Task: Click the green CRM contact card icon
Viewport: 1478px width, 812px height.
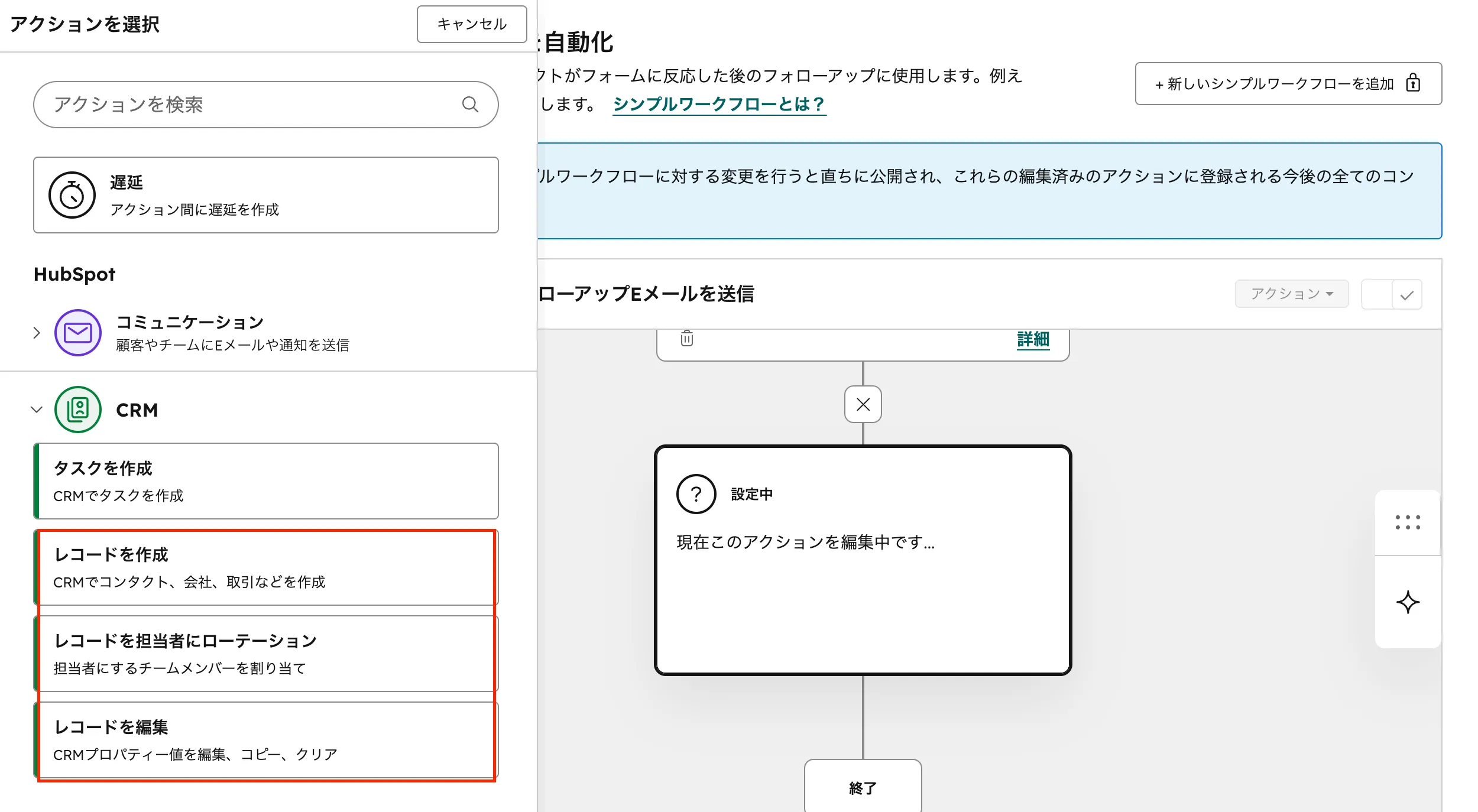Action: 77,409
